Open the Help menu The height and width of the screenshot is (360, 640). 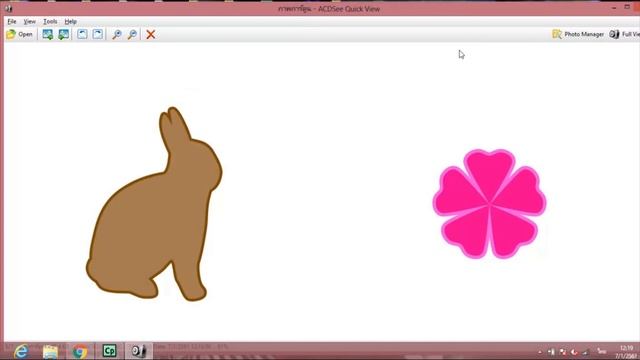[x=71, y=21]
